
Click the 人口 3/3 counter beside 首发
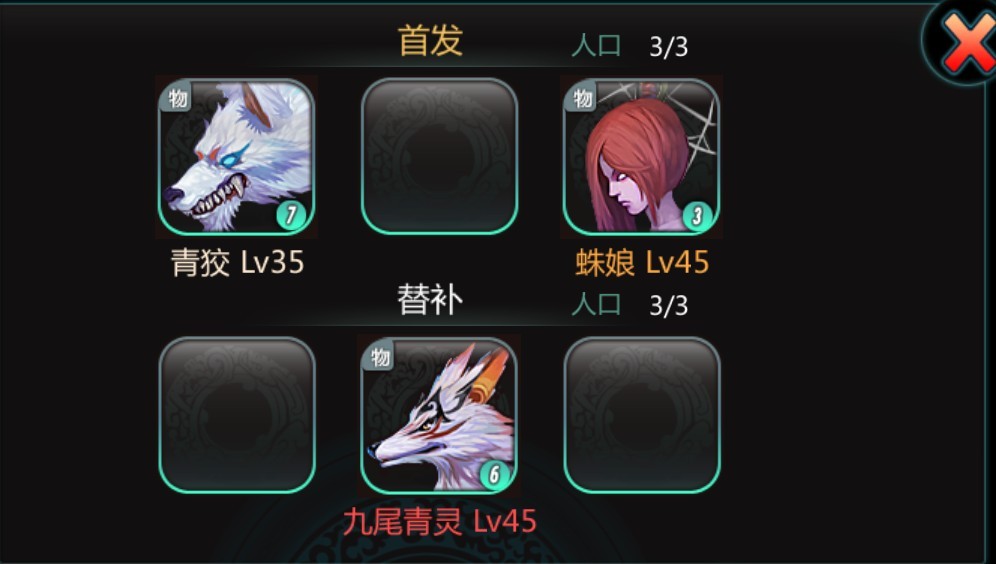pyautogui.click(x=629, y=46)
